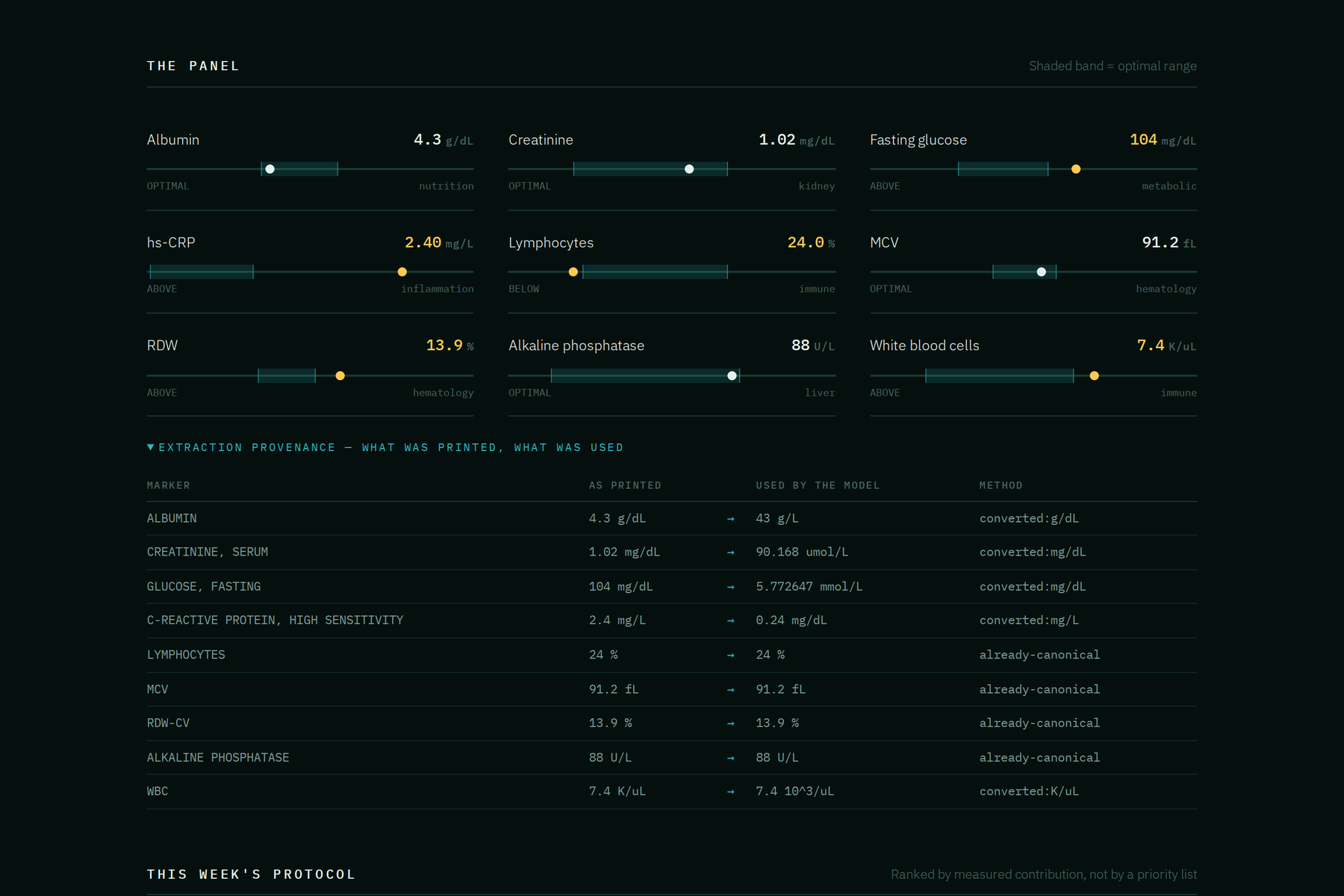Click the 7.4 K/uL card value
The height and width of the screenshot is (896, 1344).
click(x=1167, y=346)
